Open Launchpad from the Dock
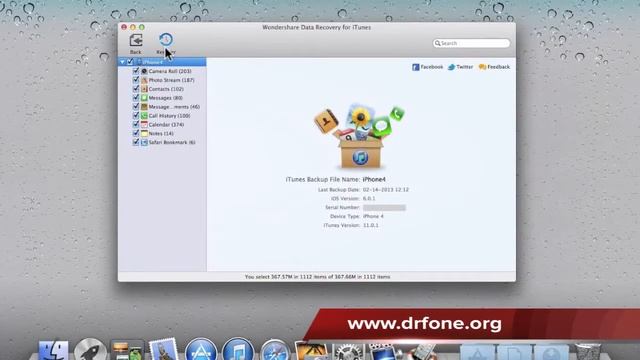The image size is (640, 360). click(x=90, y=350)
